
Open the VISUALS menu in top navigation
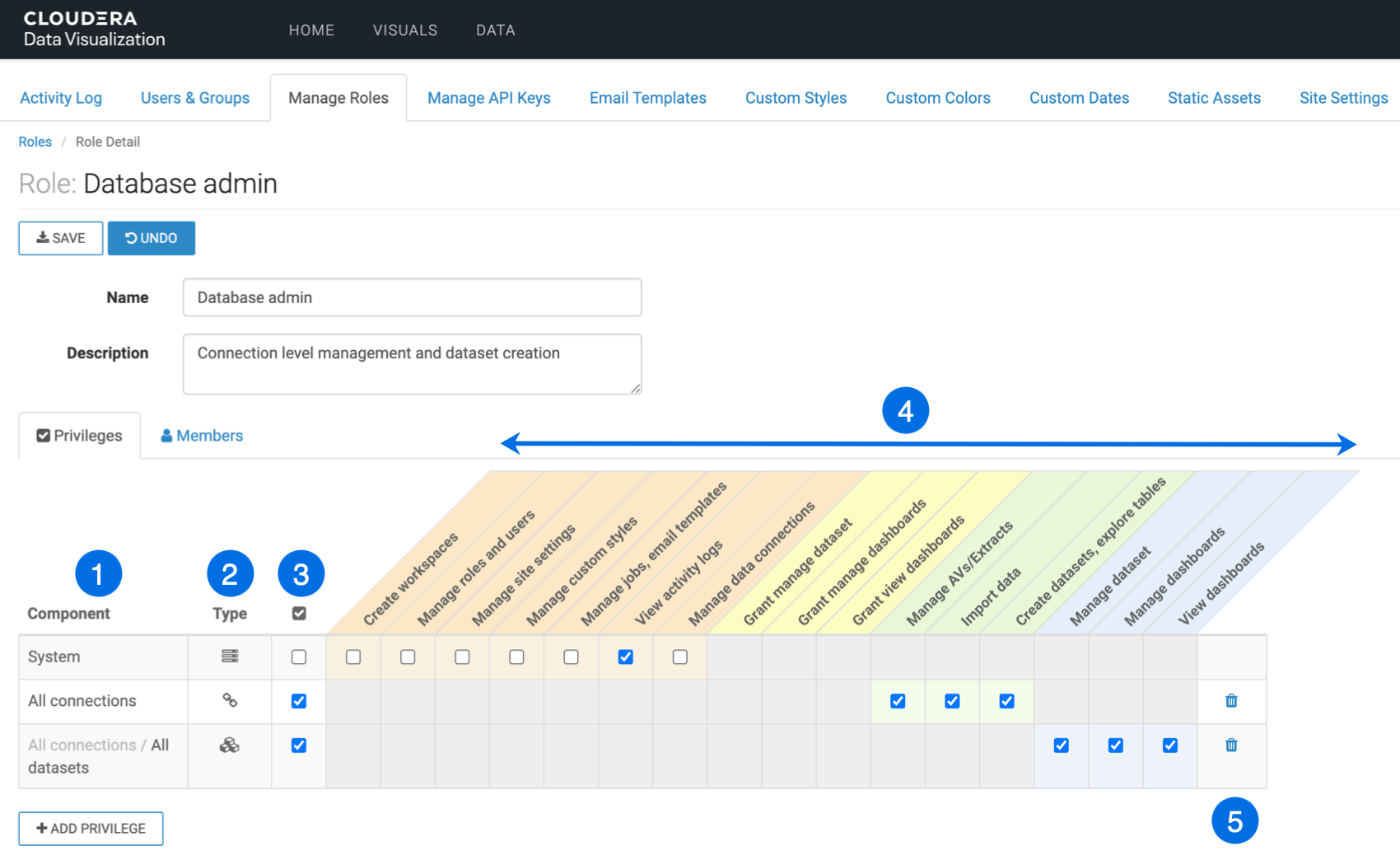click(405, 30)
